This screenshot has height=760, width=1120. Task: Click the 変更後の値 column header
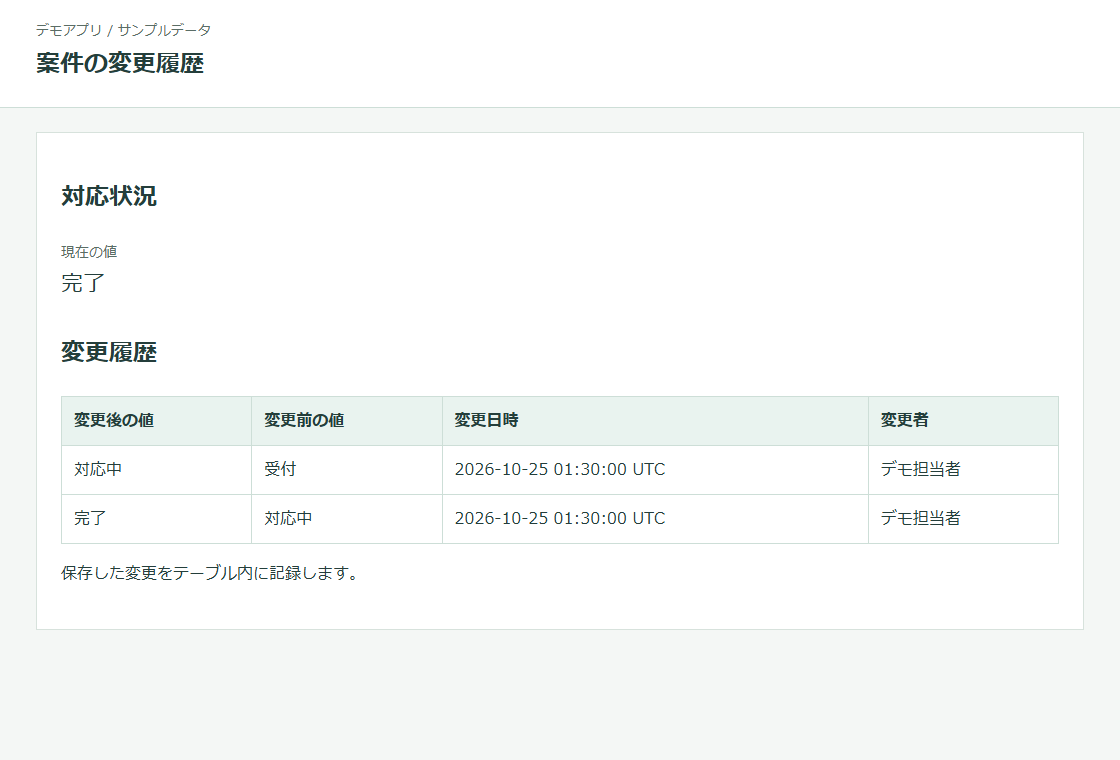tap(156, 421)
